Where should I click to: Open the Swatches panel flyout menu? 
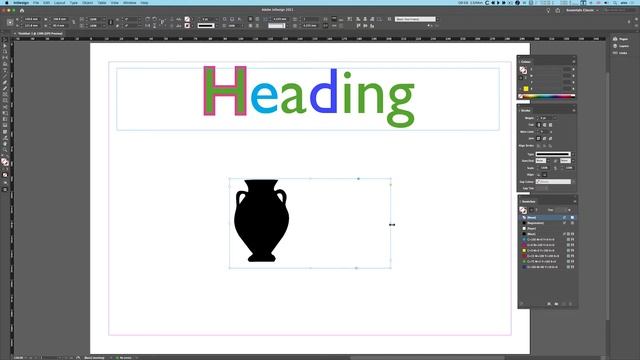point(574,202)
